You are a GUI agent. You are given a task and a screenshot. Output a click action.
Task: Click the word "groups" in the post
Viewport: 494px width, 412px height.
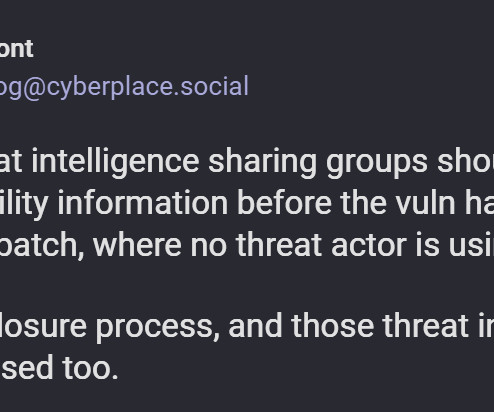pyautogui.click(x=377, y=163)
